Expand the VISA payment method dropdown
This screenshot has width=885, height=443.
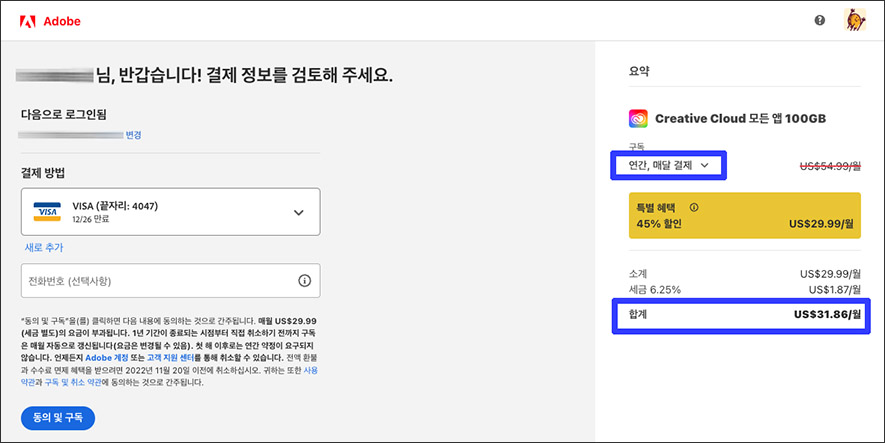click(x=170, y=212)
